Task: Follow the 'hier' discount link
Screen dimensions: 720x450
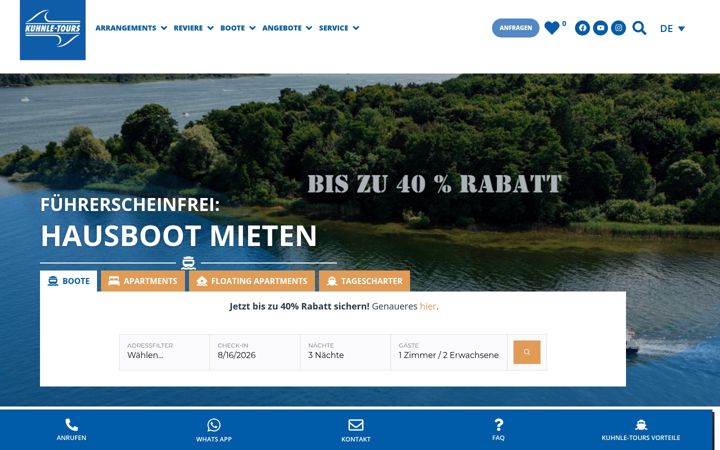Action: pos(428,306)
